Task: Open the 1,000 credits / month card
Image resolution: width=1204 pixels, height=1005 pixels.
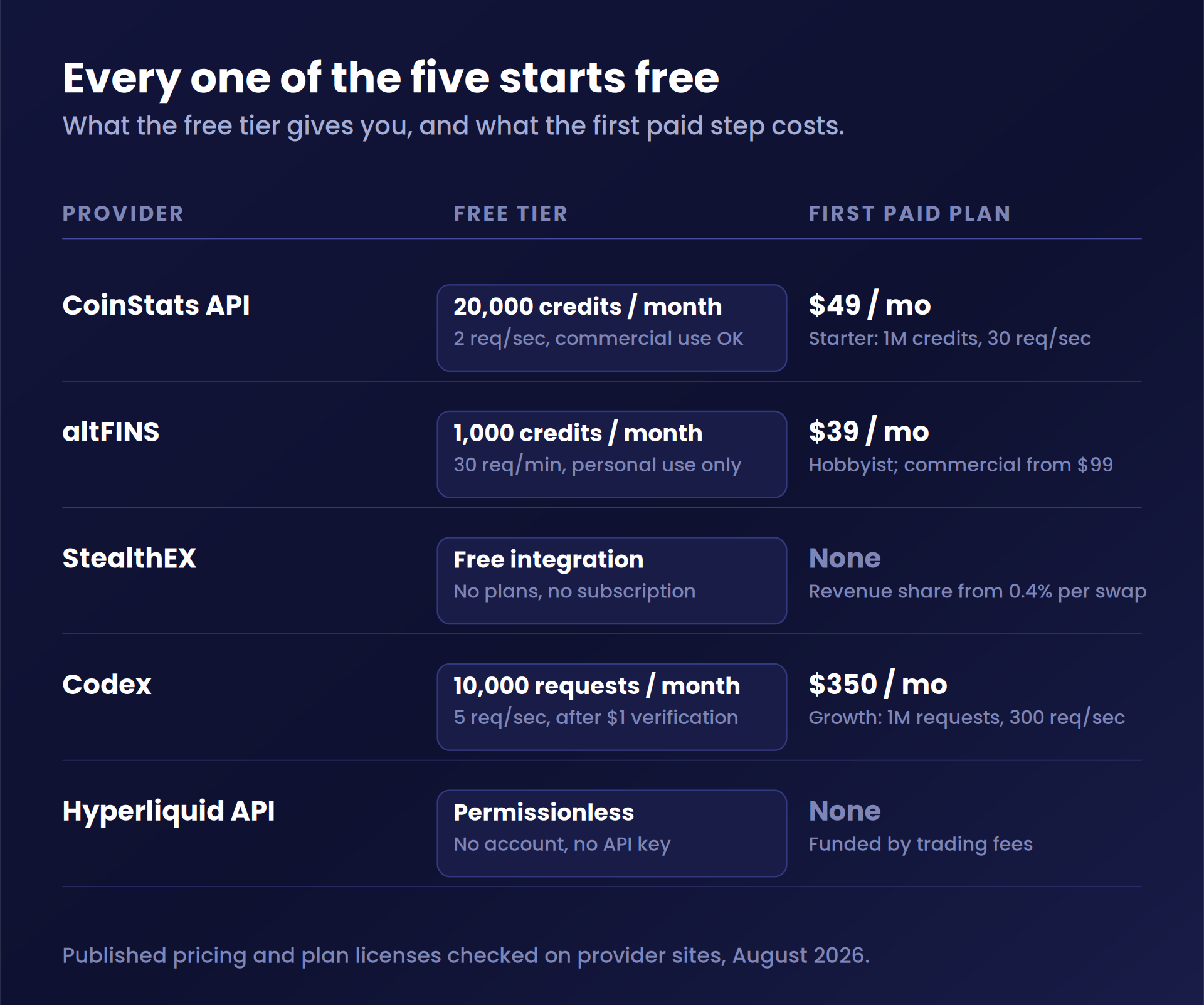Action: (x=611, y=455)
